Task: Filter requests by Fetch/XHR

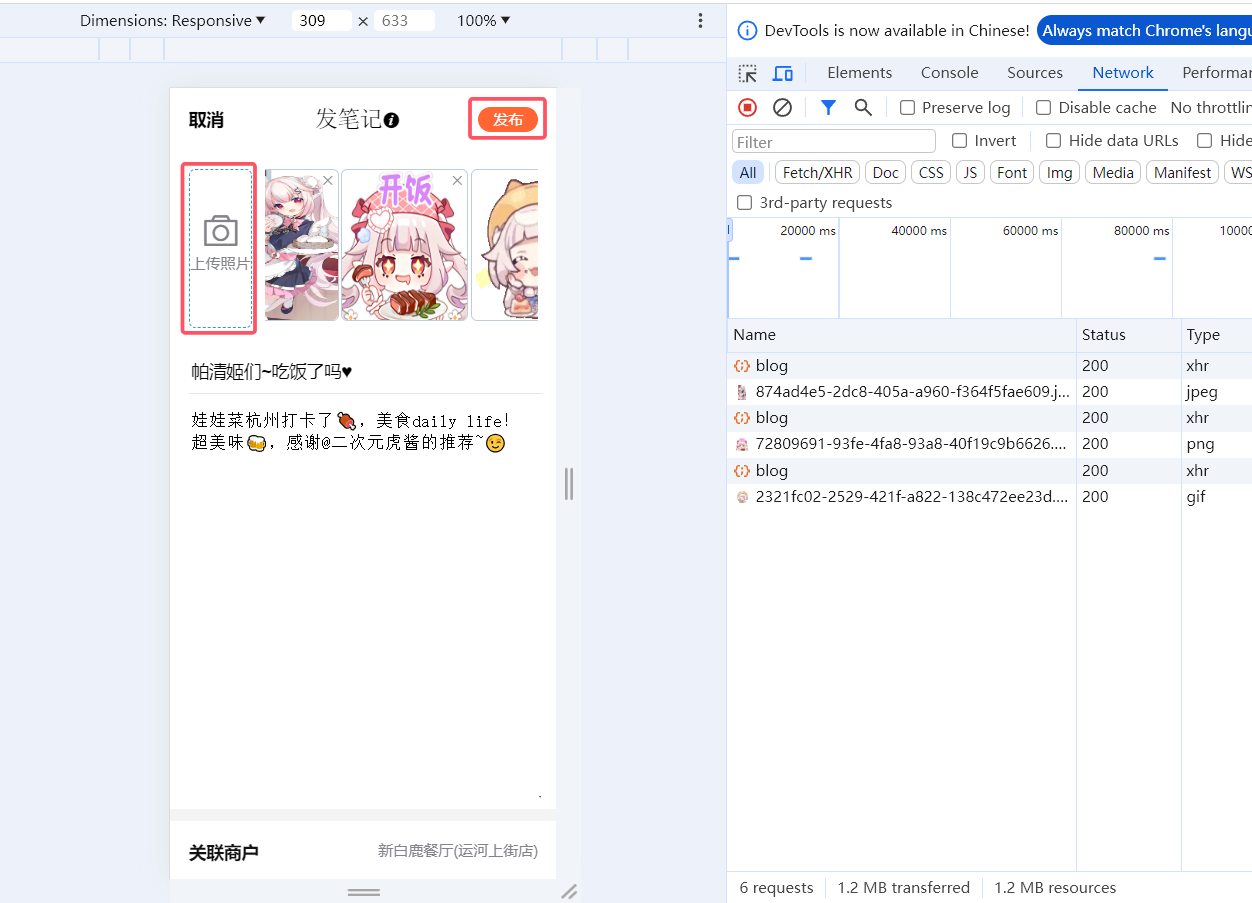Action: [817, 173]
